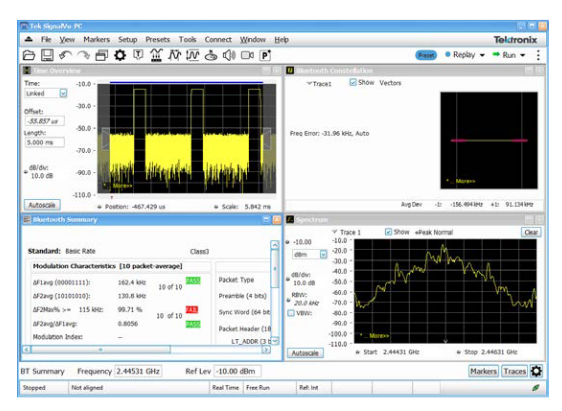Screen dimensions: 562x411
Task: Expand More>> in Time Overview graph
Action: pos(122,186)
